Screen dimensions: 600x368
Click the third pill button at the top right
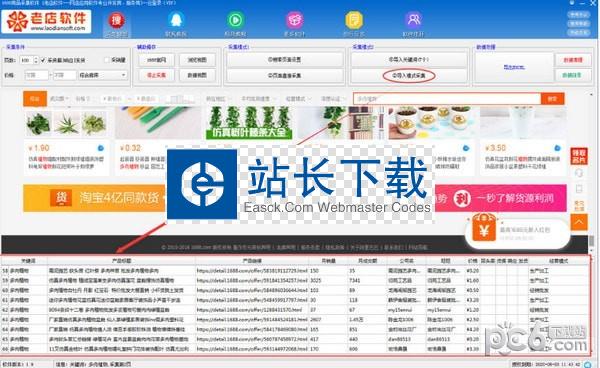click(578, 33)
